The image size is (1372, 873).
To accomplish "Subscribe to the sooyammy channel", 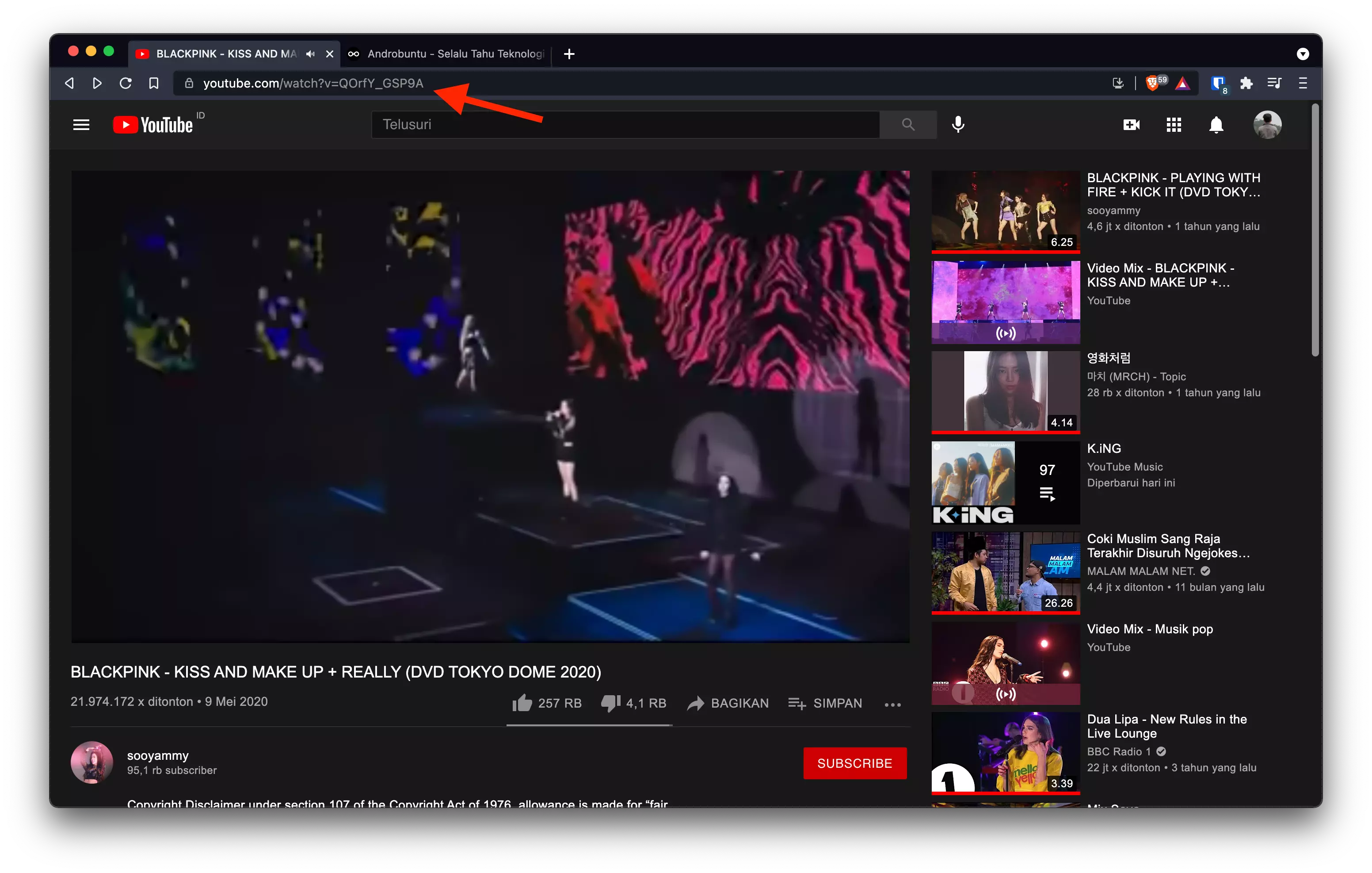I will coord(855,763).
